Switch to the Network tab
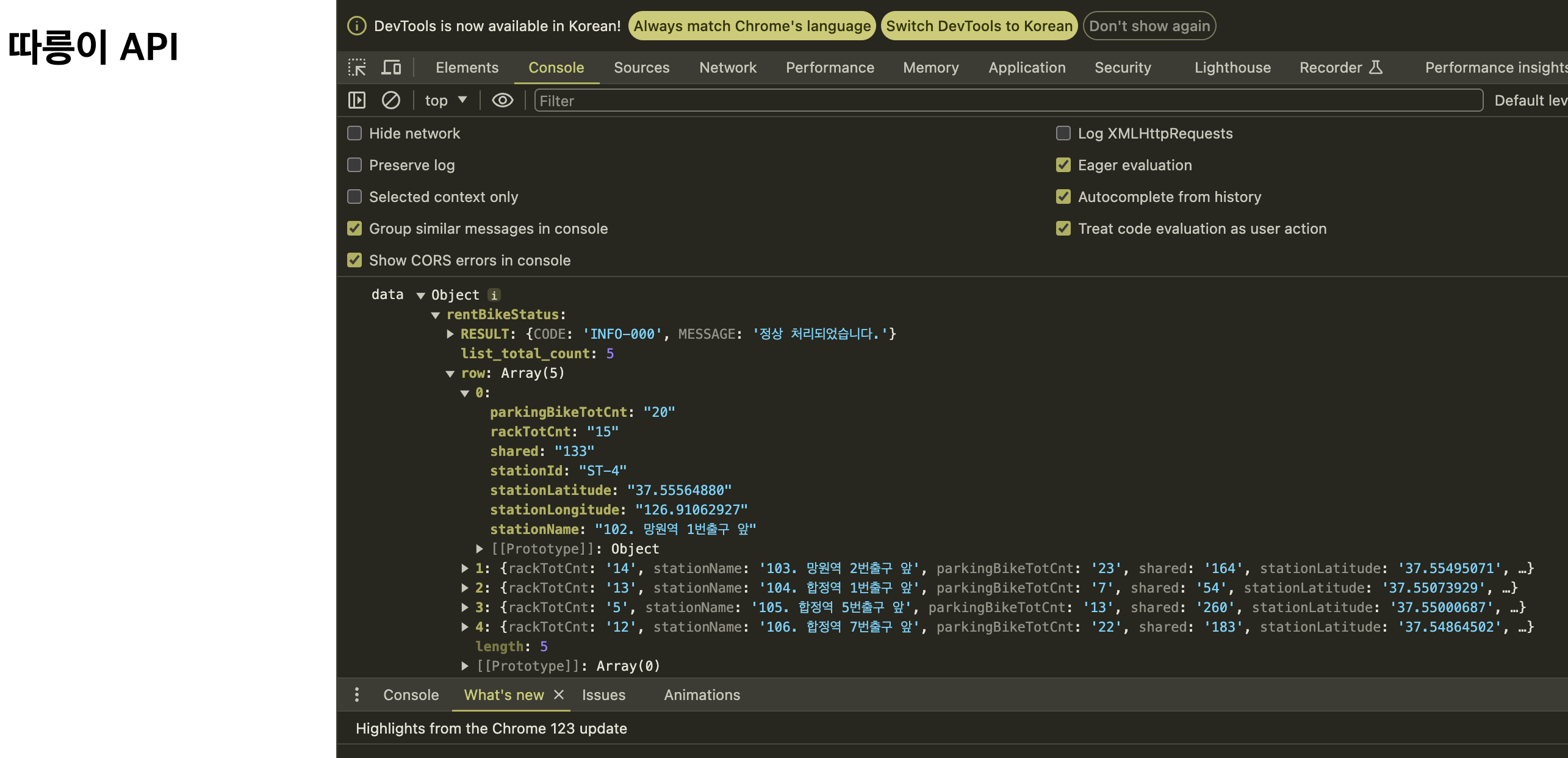Viewport: 1568px width, 758px height. (x=727, y=67)
